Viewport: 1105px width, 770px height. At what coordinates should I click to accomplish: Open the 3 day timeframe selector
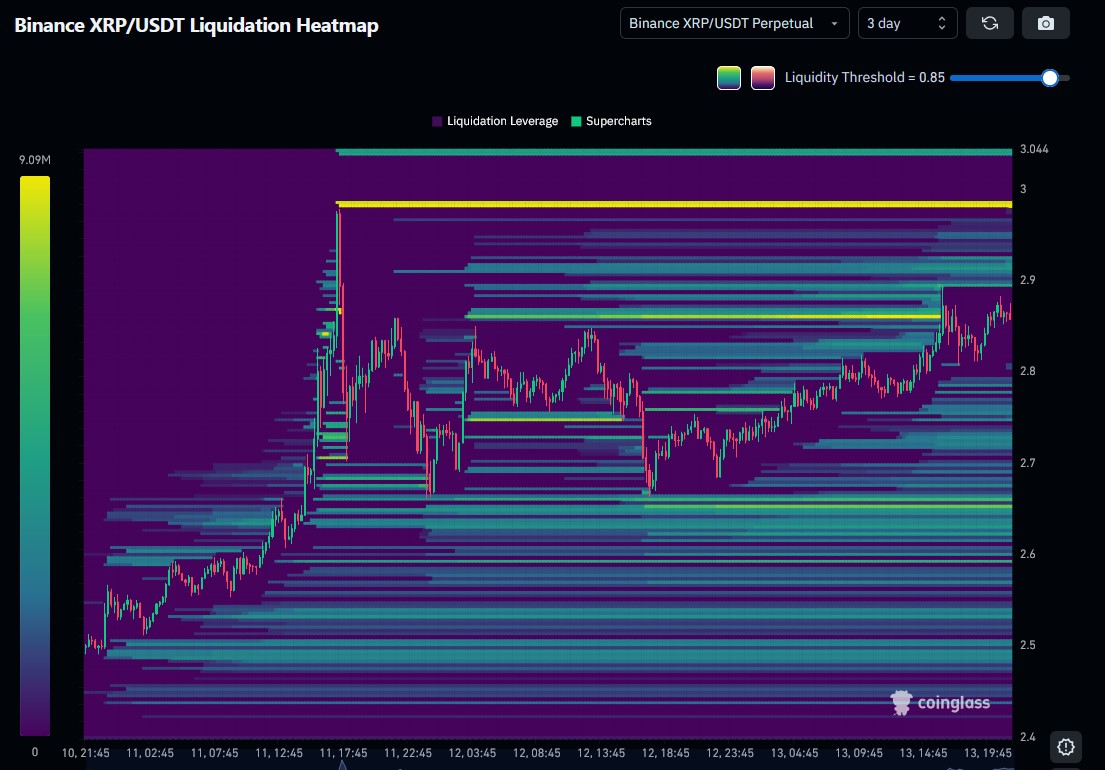907,23
